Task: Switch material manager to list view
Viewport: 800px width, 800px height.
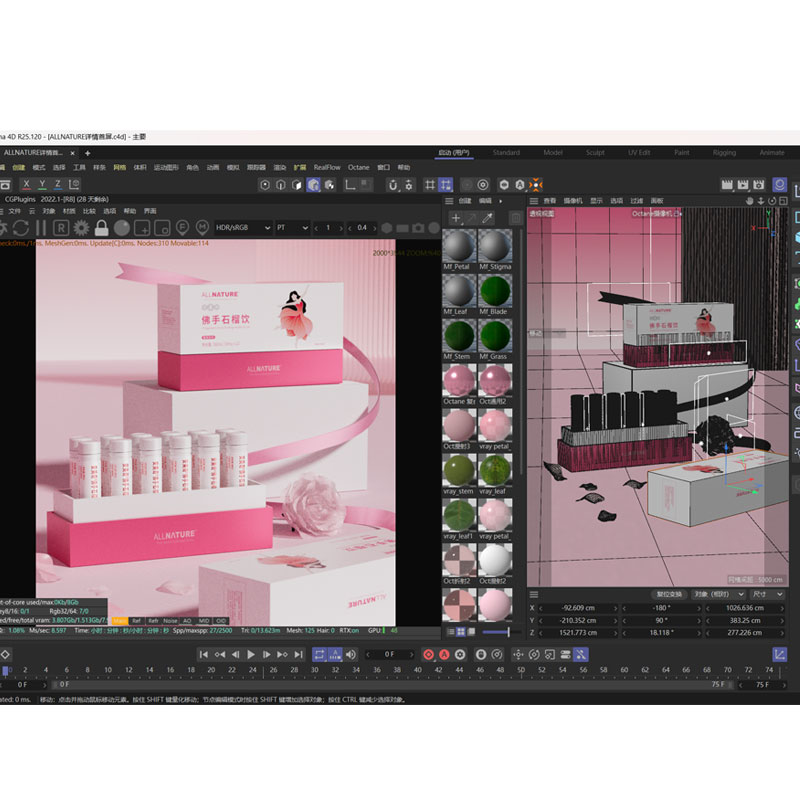Action: click(x=451, y=632)
